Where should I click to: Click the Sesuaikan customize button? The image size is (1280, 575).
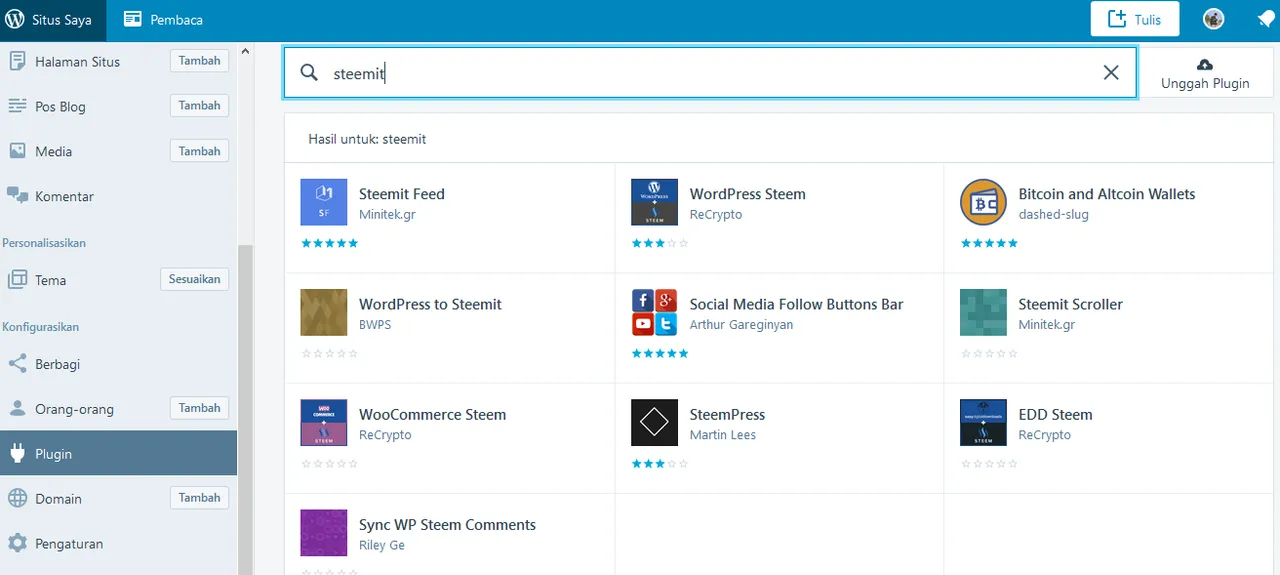point(194,279)
